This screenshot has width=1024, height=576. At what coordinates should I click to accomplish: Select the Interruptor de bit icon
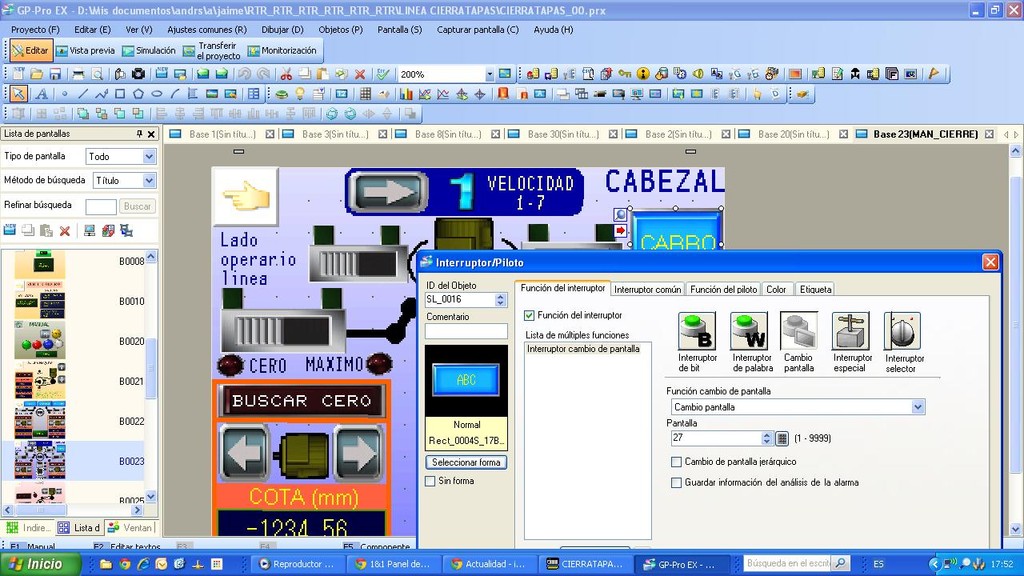[x=697, y=331]
